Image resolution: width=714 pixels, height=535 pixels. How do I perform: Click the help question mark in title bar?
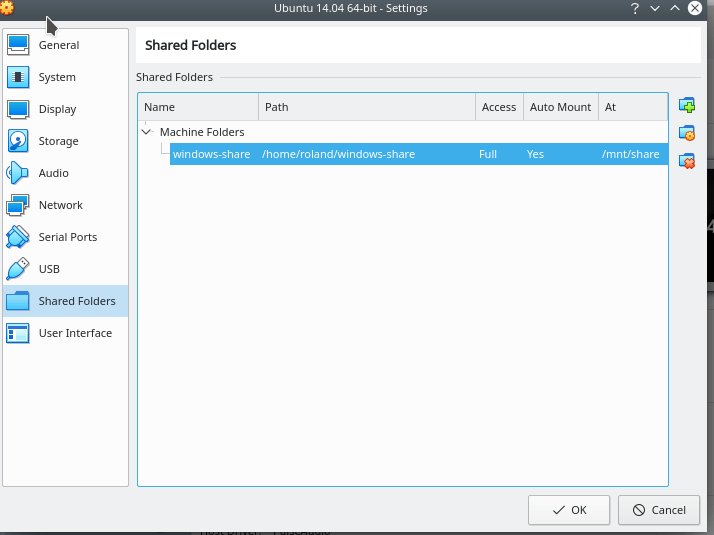tap(634, 8)
